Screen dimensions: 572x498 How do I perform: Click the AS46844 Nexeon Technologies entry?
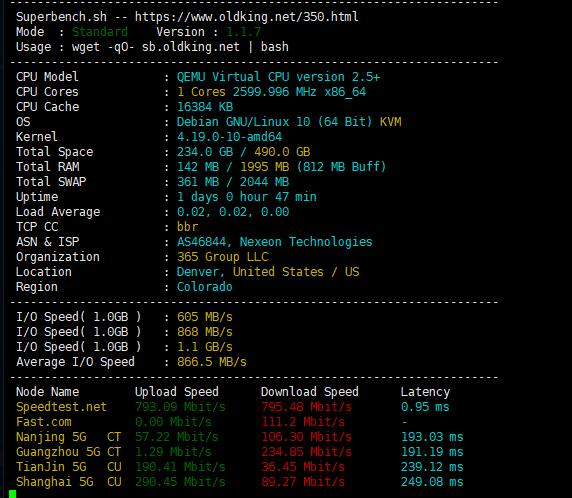pos(275,242)
